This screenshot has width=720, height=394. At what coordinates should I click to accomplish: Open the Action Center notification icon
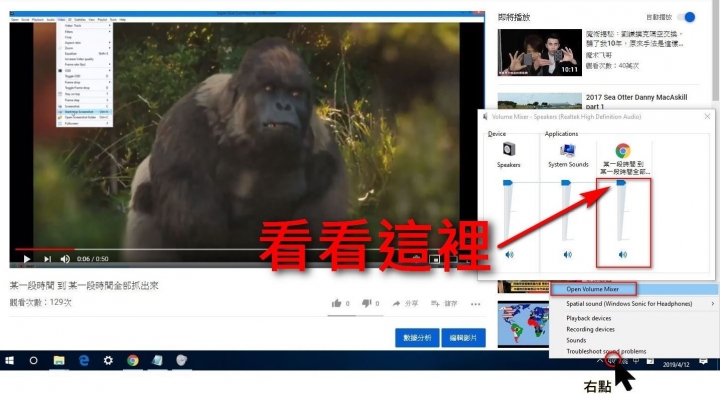(703, 361)
